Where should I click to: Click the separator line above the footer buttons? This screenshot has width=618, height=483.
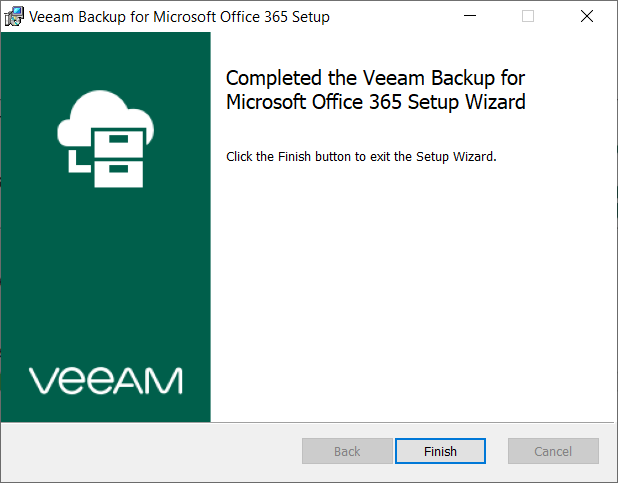click(x=410, y=422)
